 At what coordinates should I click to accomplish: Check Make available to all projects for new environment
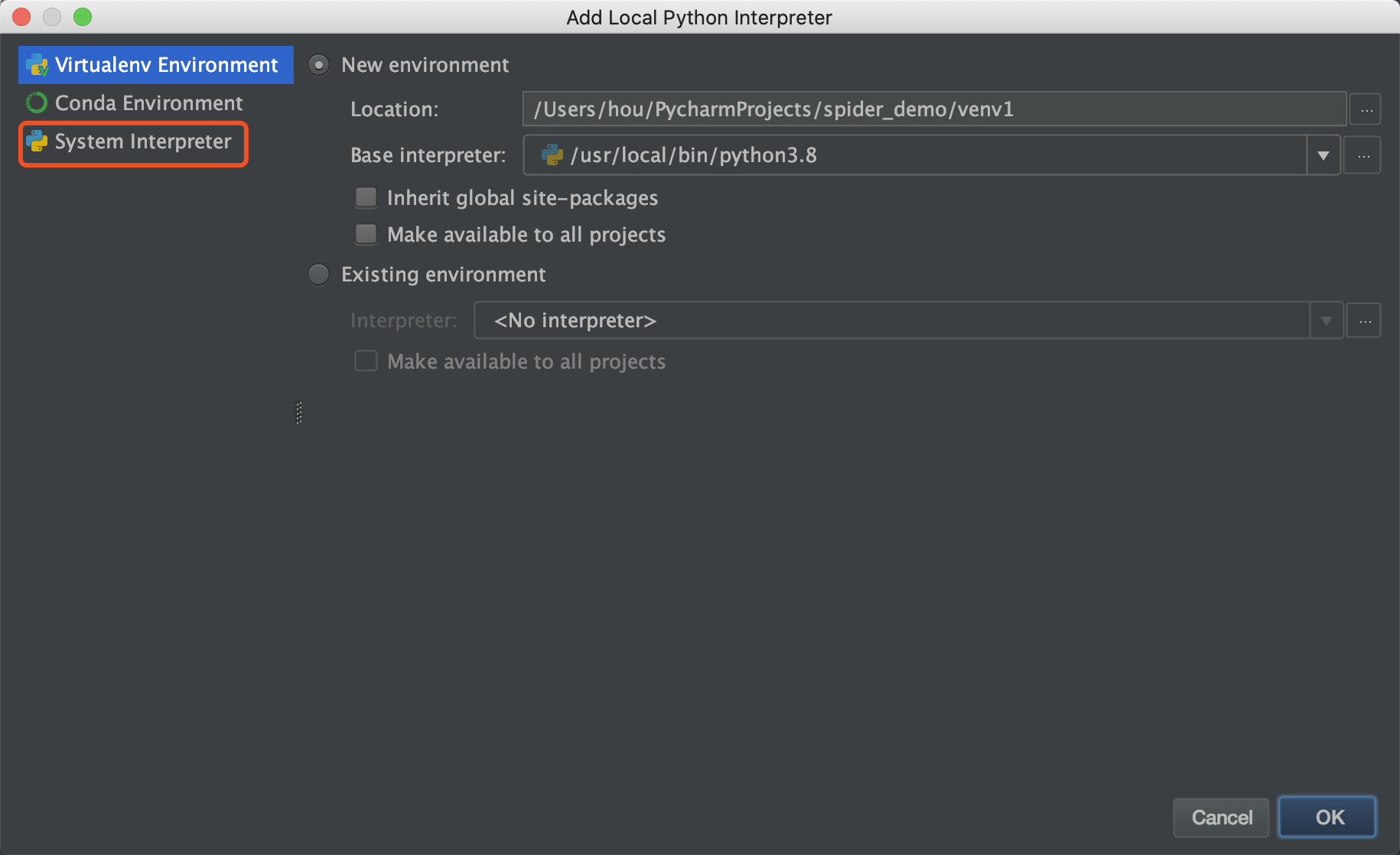(x=366, y=234)
